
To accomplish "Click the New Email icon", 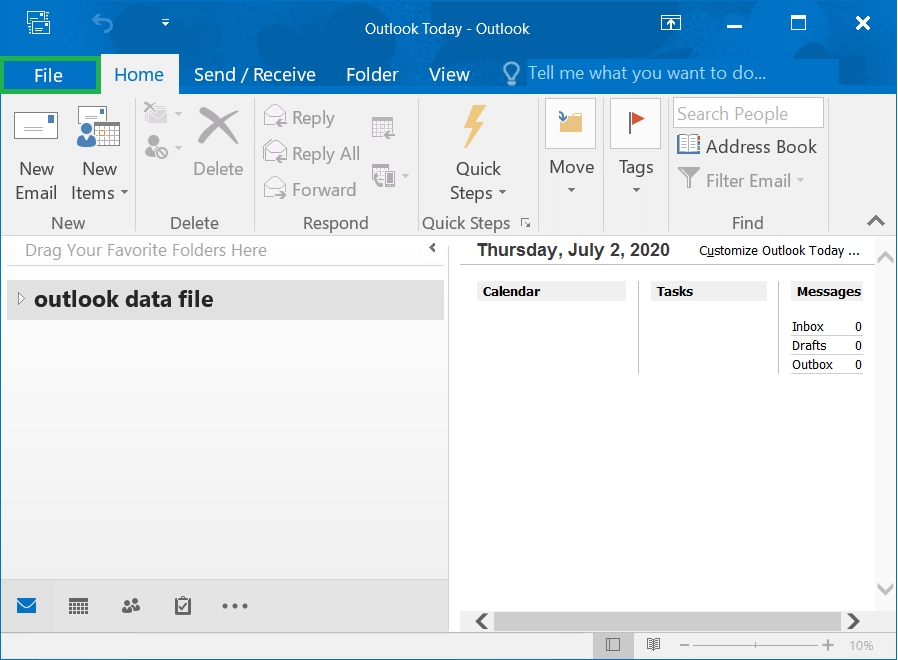I will pos(36,154).
